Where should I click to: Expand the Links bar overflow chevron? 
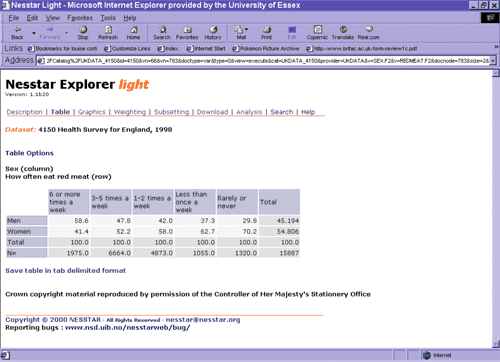496,47
